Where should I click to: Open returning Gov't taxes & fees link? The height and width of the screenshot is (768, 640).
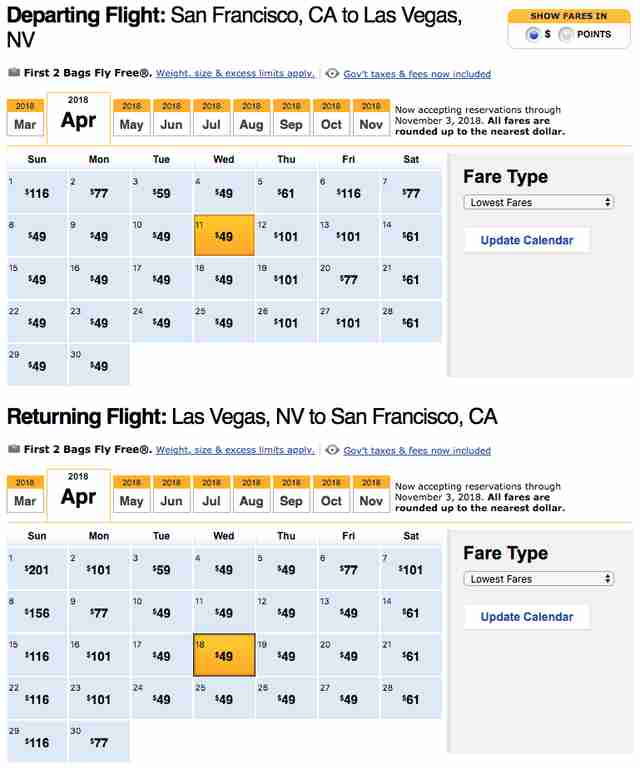point(417,450)
